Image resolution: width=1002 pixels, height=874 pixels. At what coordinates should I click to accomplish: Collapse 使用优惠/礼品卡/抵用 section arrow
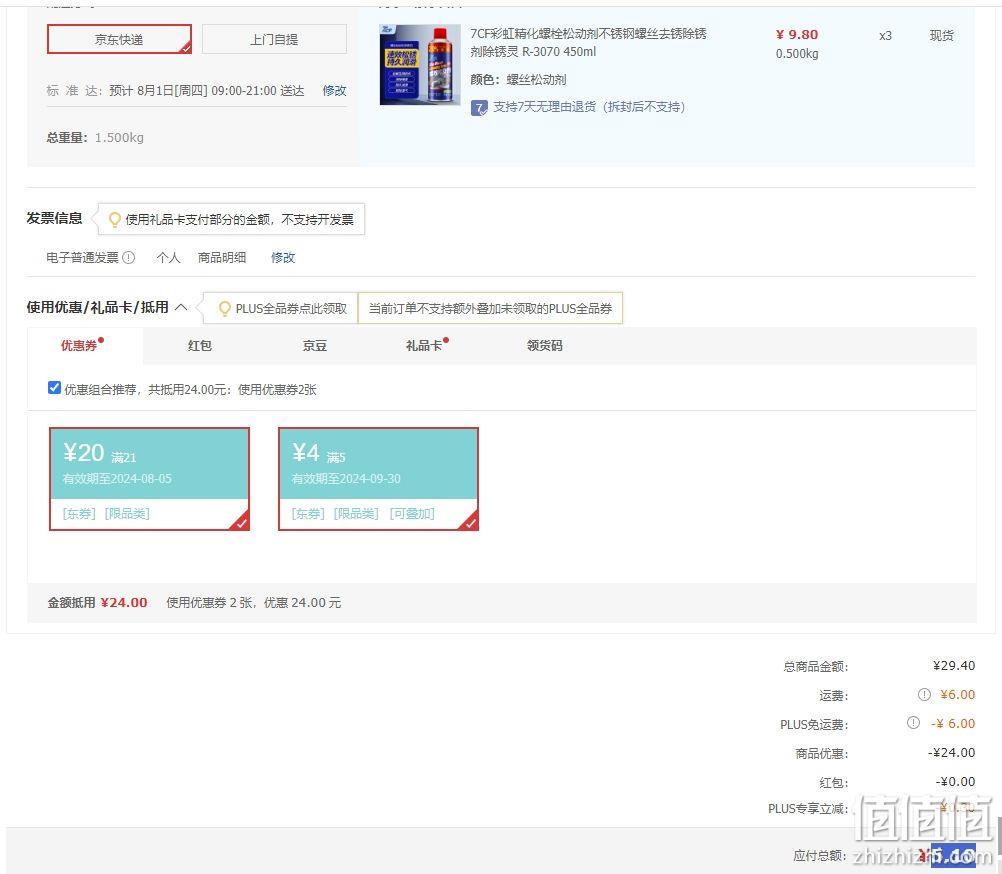(181, 307)
